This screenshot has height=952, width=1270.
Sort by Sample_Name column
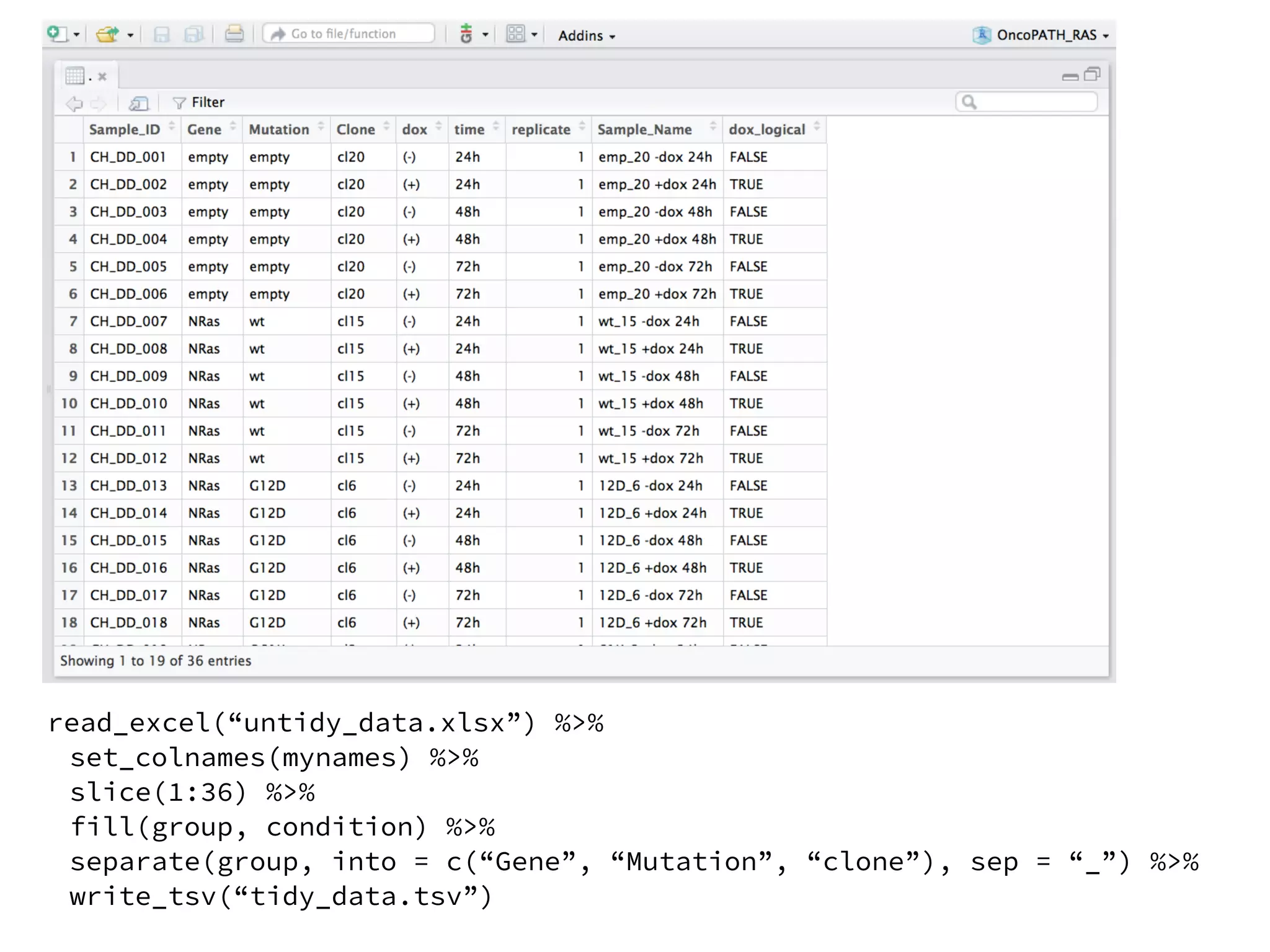657,130
